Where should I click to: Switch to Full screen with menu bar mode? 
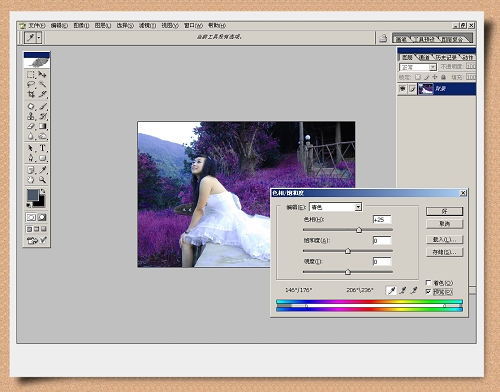point(37,229)
